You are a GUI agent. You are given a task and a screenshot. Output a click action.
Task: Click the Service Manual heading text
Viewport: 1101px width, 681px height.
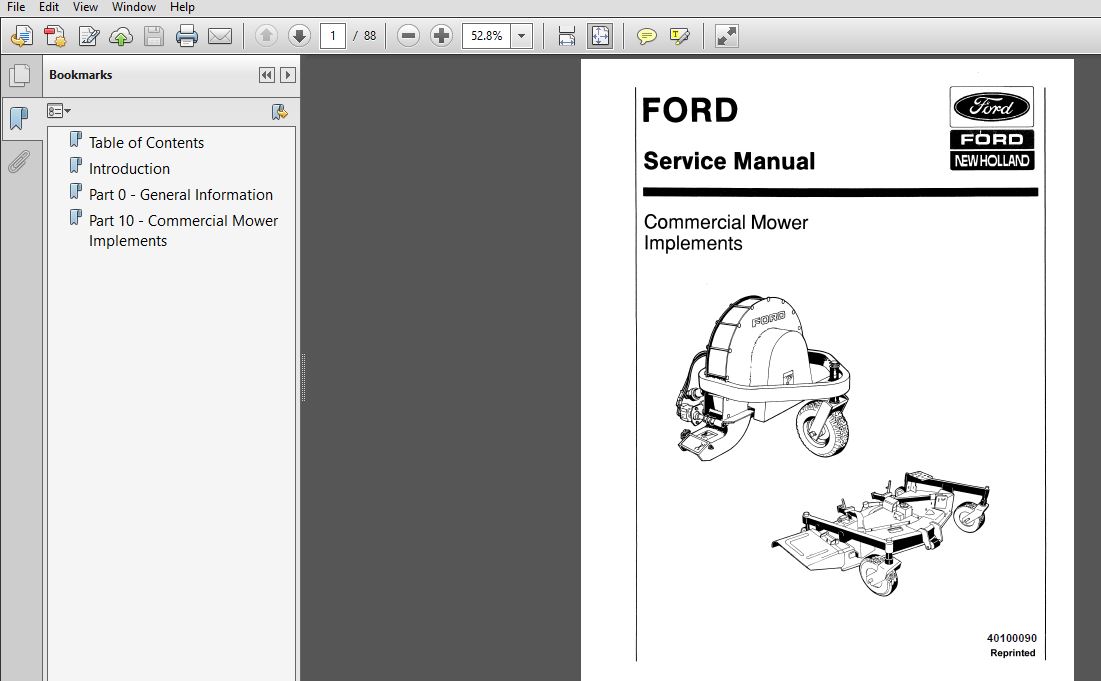pyautogui.click(x=729, y=161)
